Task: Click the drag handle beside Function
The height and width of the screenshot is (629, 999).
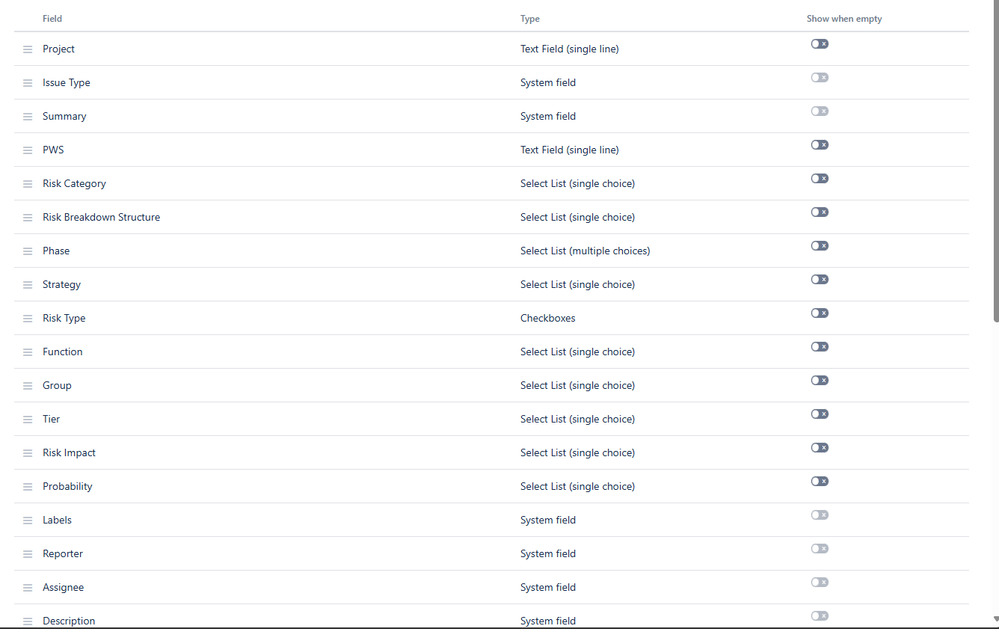Action: click(x=27, y=351)
